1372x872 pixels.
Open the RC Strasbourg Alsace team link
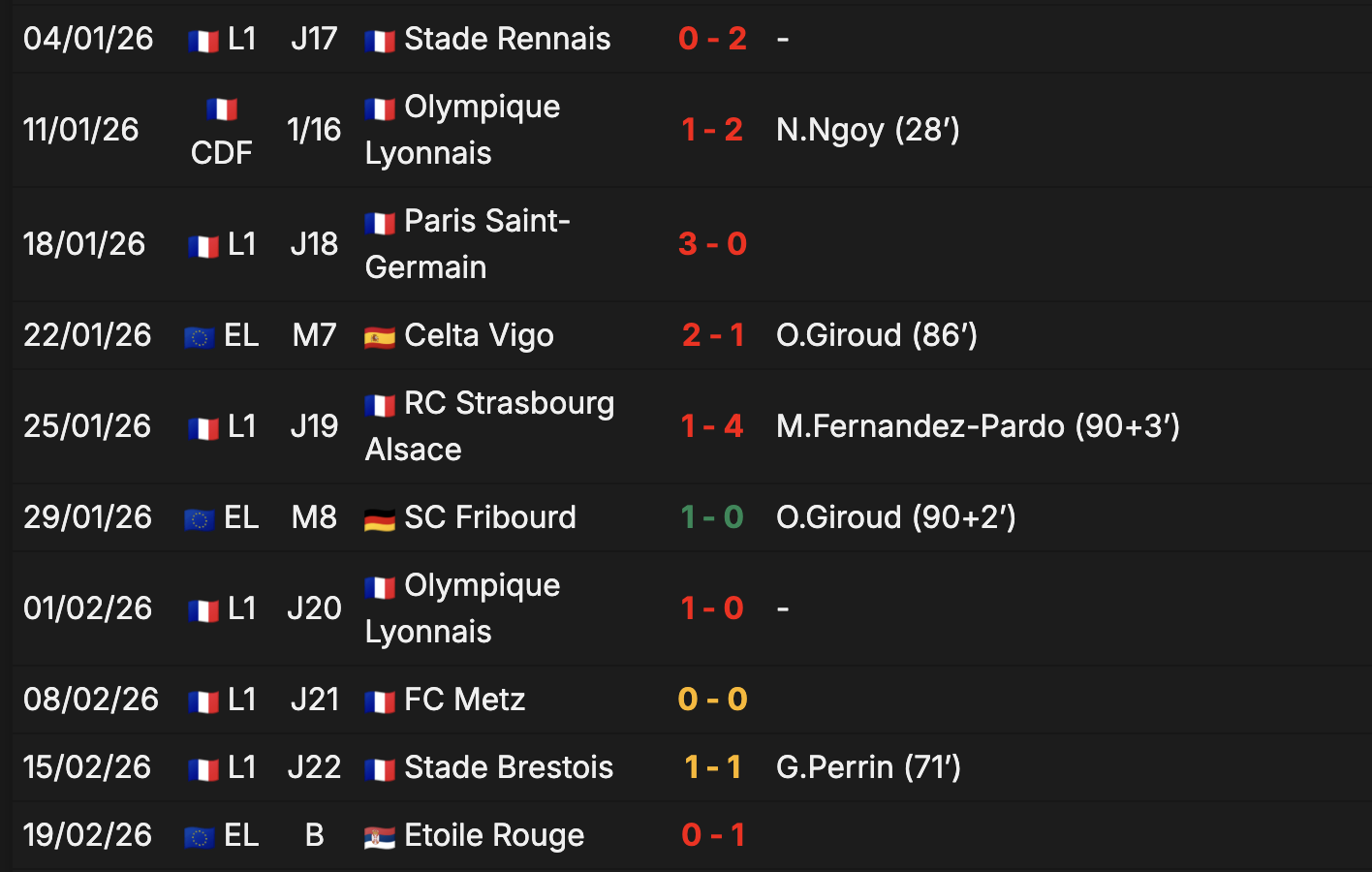(489, 426)
